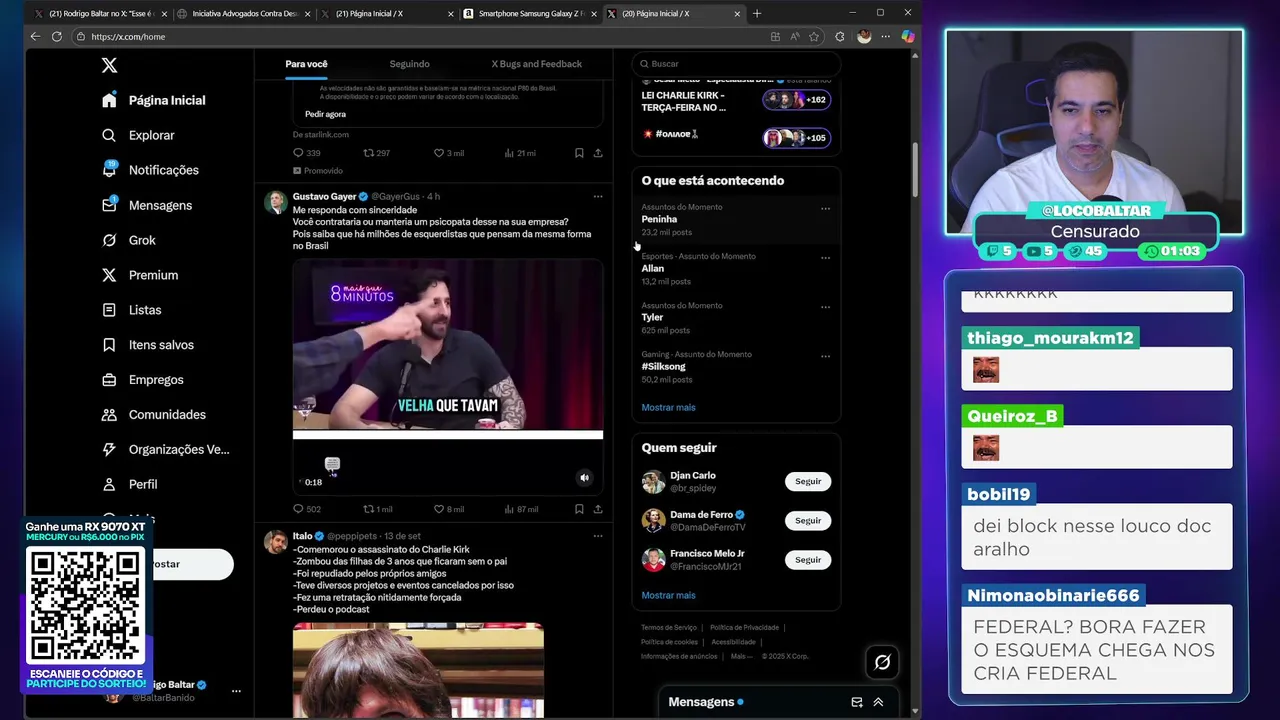Open more options on Gustavo Gayer's post

[x=598, y=197]
